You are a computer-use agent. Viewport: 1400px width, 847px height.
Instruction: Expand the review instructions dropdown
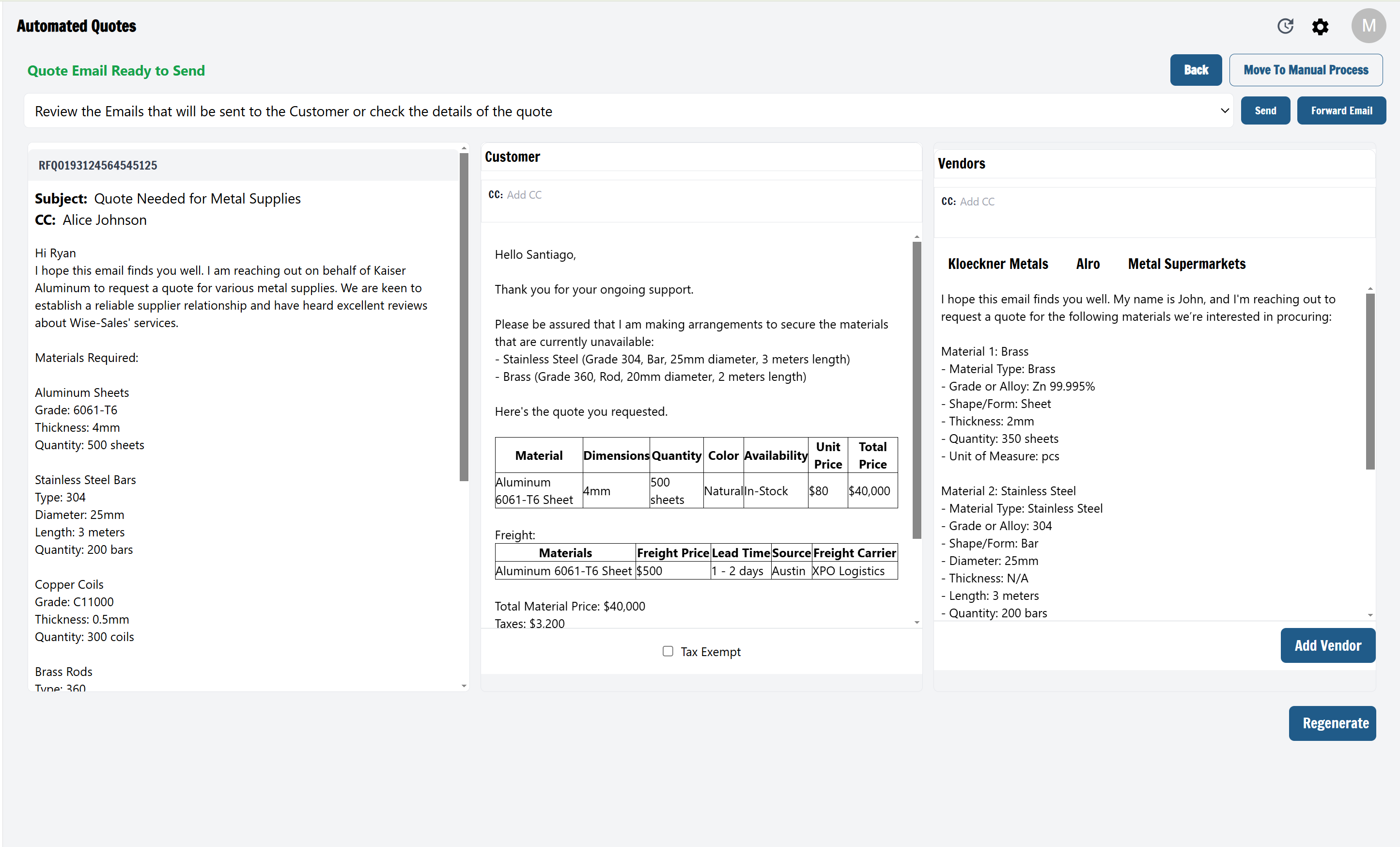(1224, 110)
